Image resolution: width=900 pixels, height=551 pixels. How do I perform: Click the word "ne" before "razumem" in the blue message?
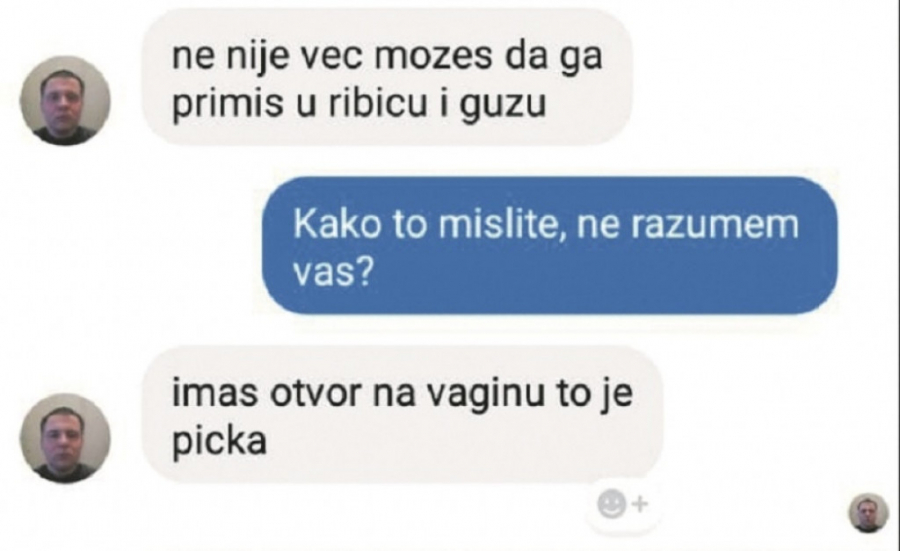point(597,226)
